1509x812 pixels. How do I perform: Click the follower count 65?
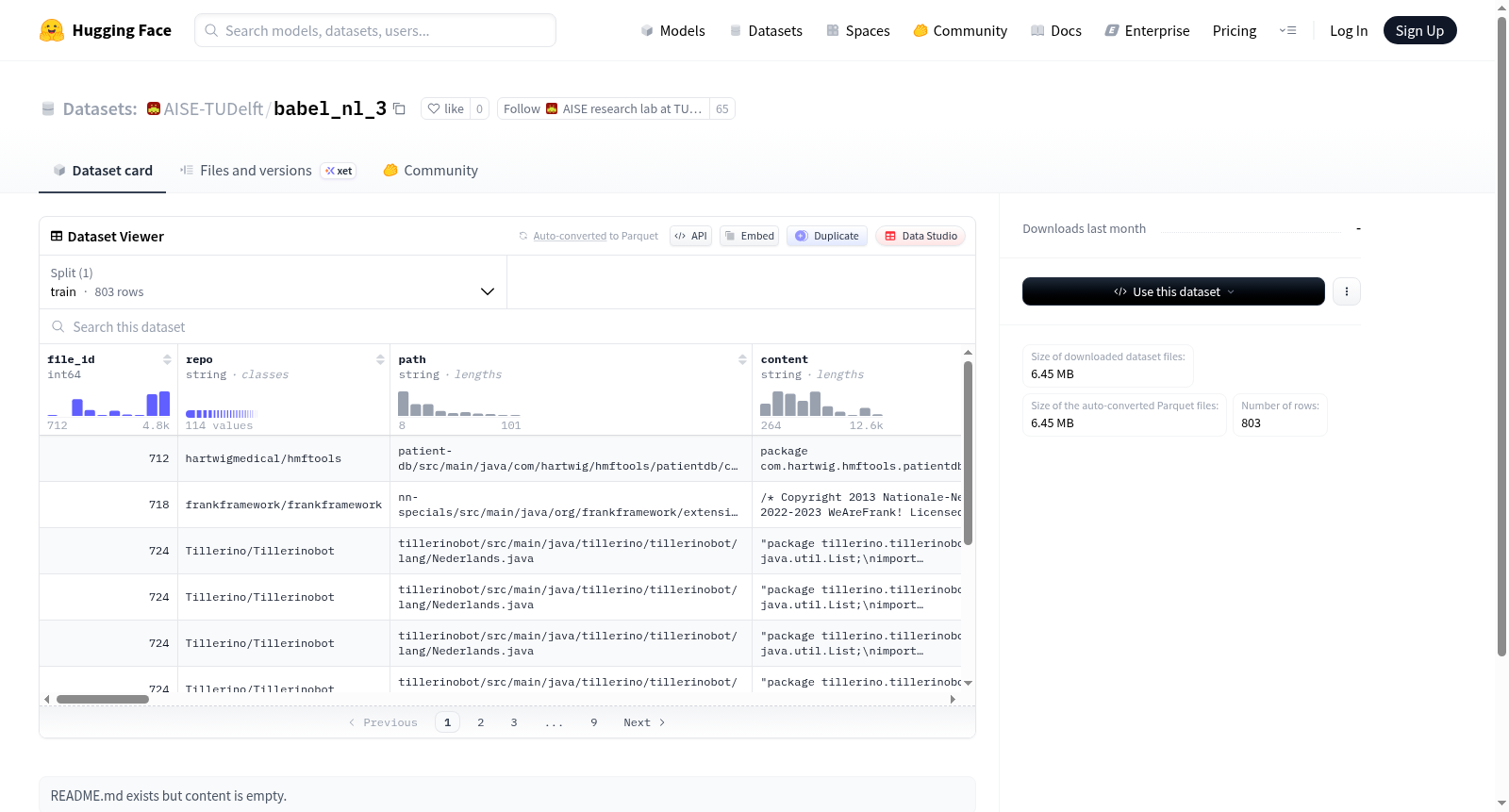(x=722, y=108)
